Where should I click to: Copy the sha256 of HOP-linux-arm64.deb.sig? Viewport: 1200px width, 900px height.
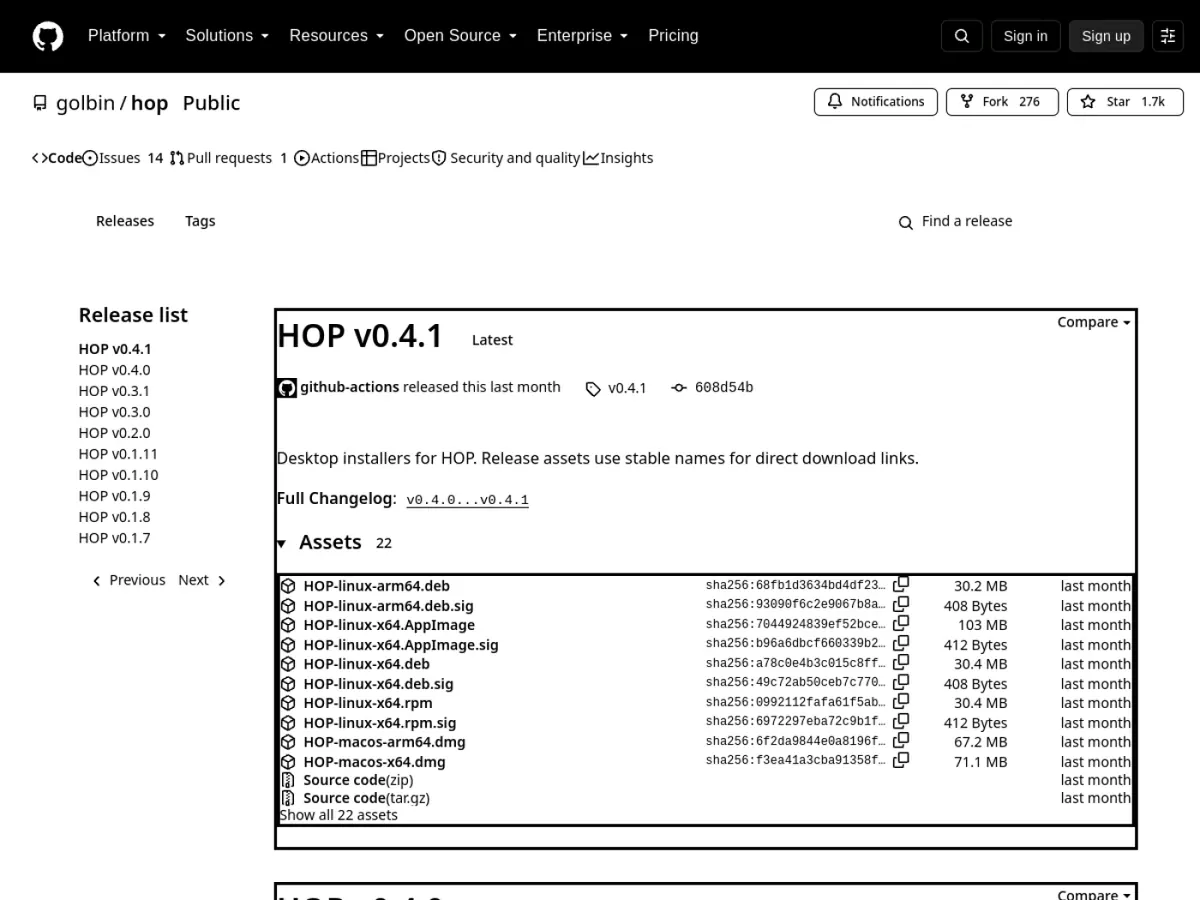coord(901,604)
